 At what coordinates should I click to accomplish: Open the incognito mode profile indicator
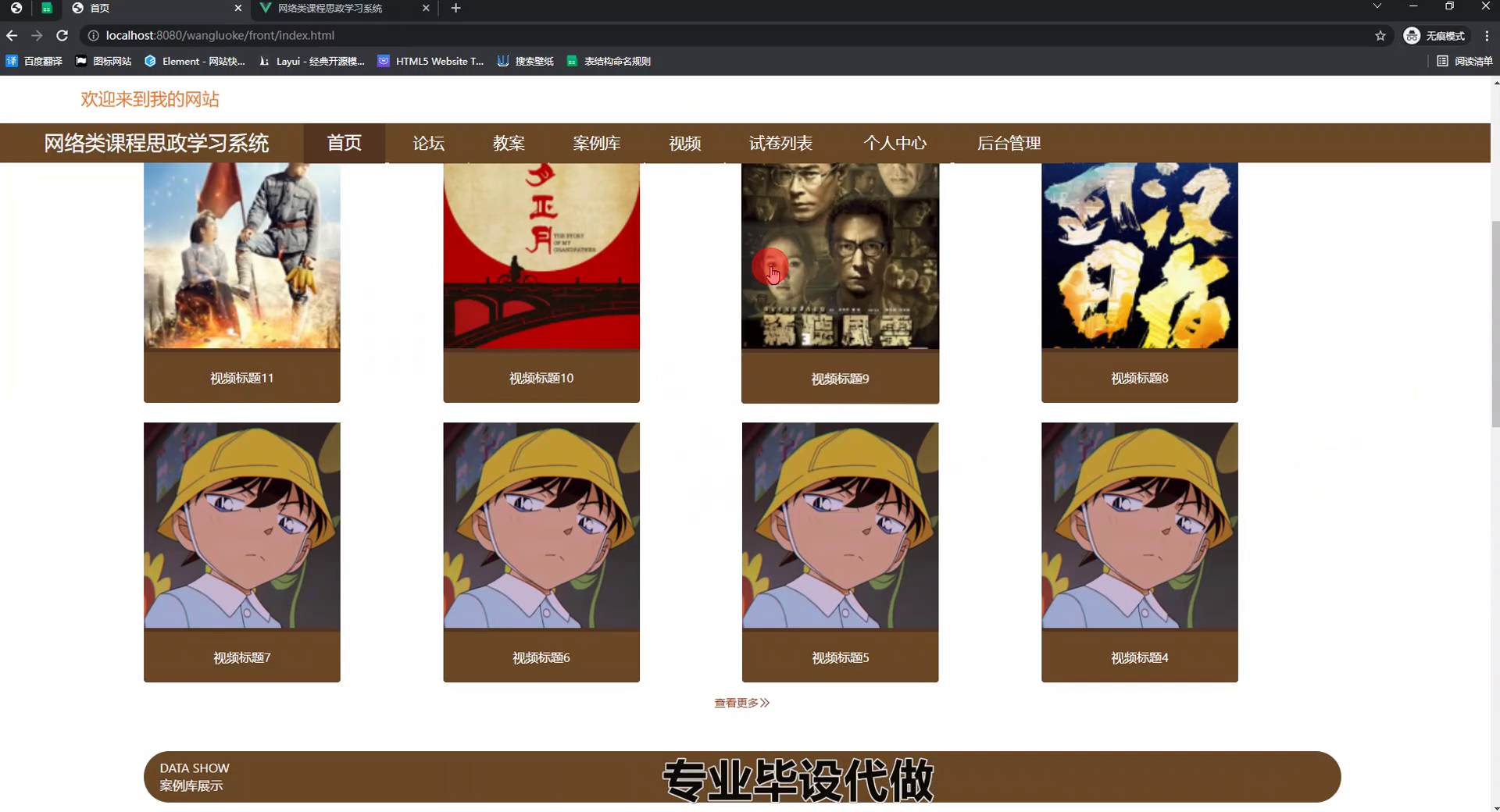pos(1435,35)
